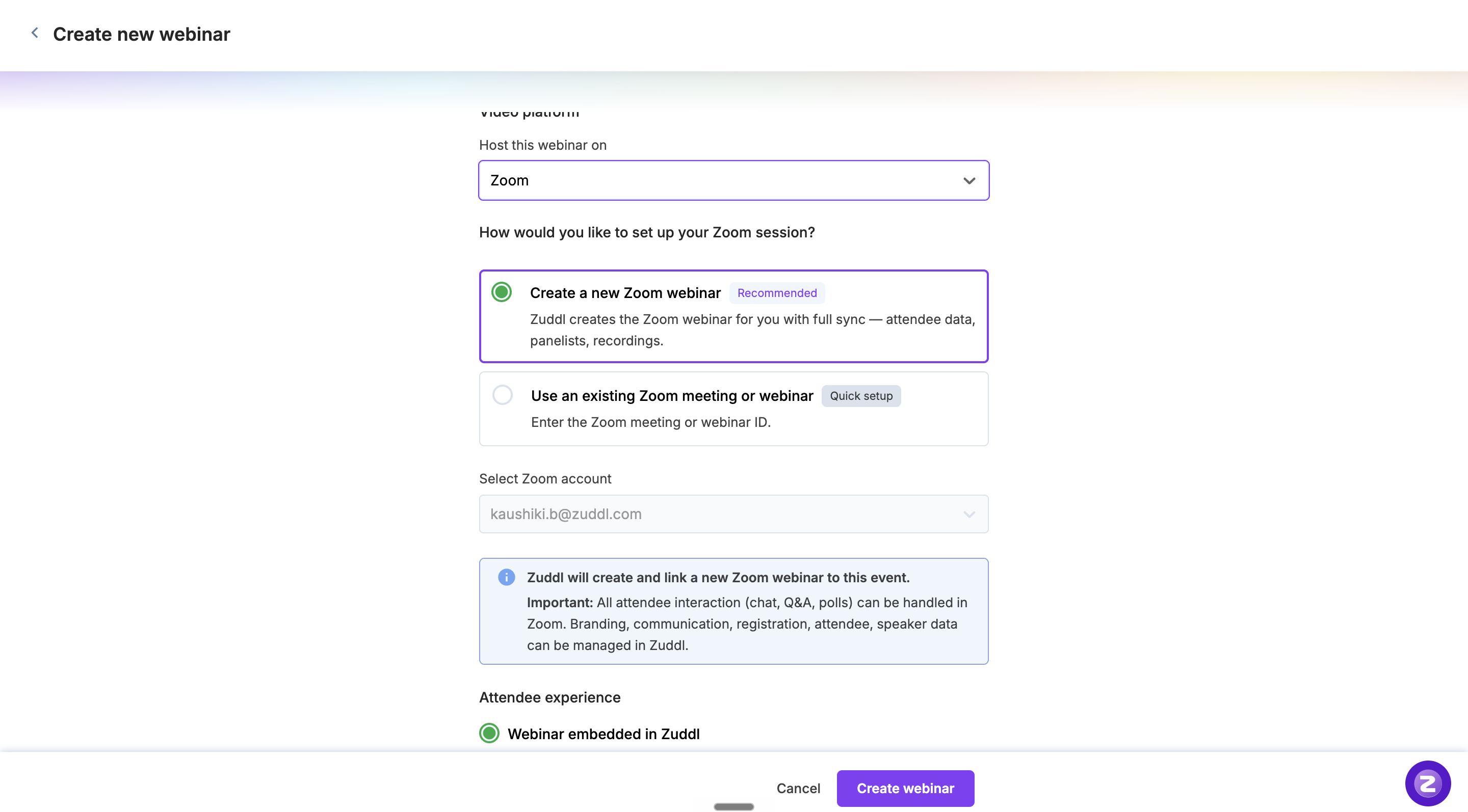
Task: Click the Cancel button
Action: [x=798, y=789]
